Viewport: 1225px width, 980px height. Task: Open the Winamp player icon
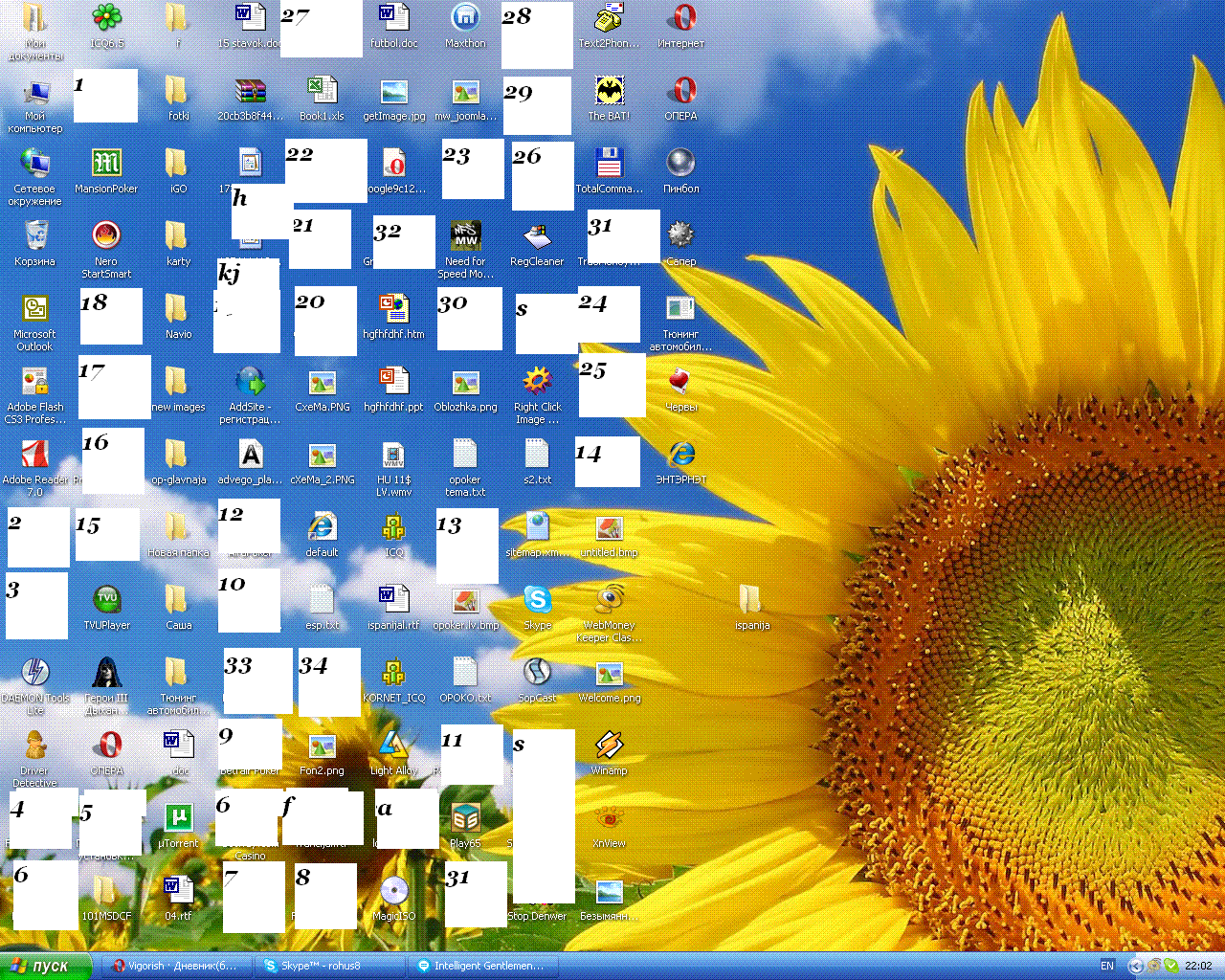point(609,746)
